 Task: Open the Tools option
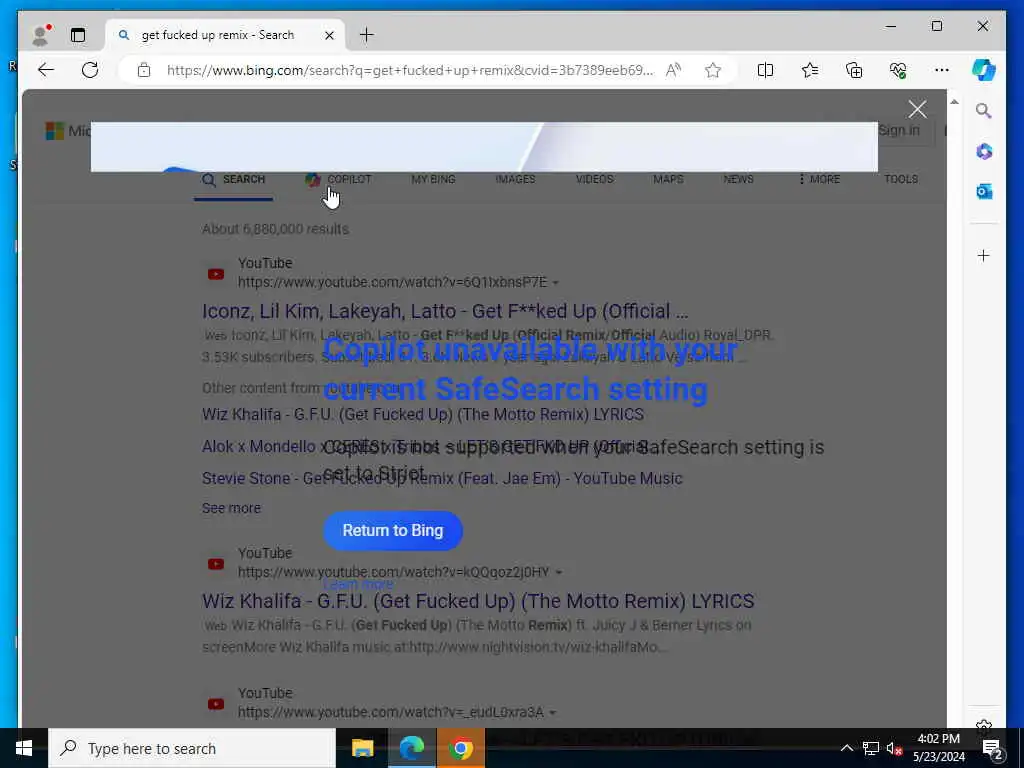point(901,180)
